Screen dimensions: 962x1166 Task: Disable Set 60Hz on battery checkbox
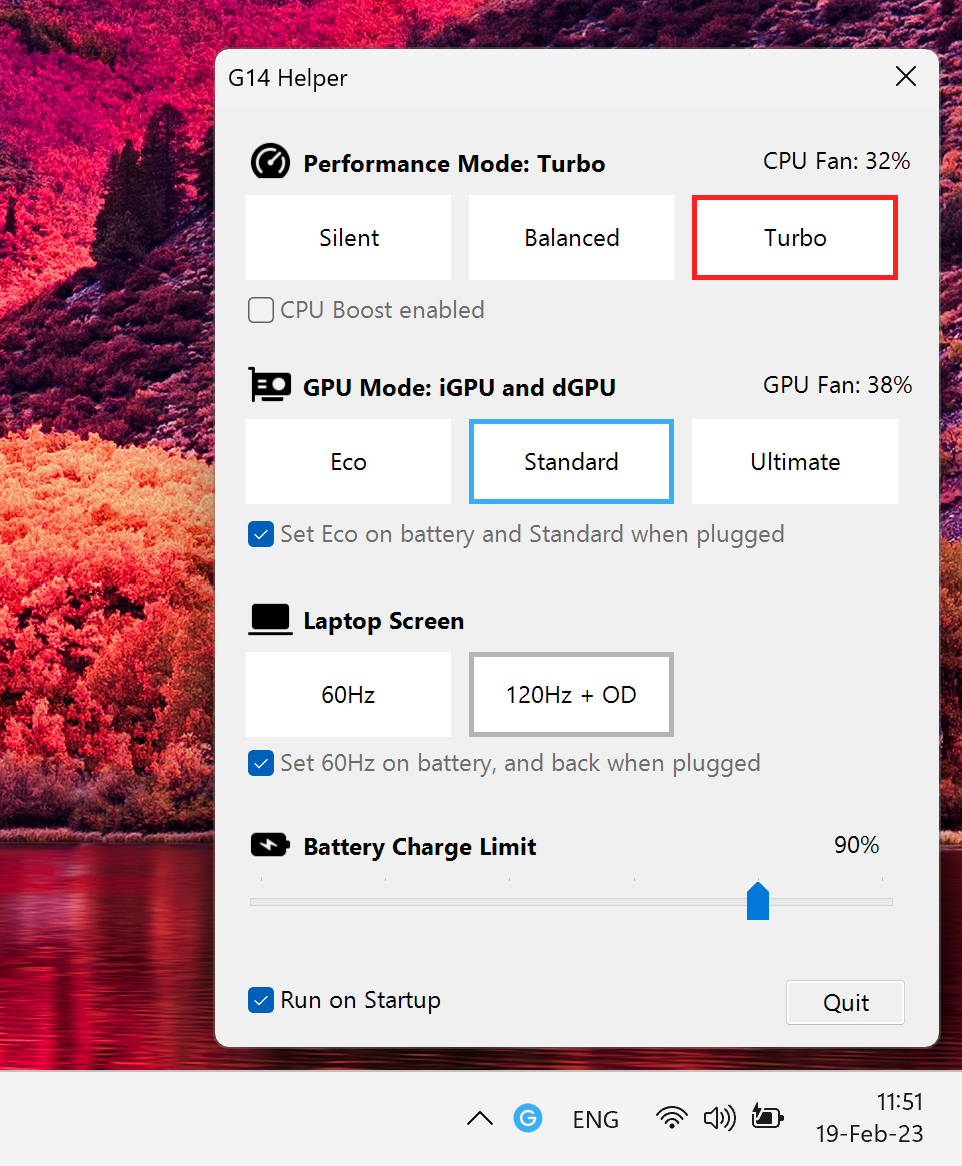click(x=261, y=764)
